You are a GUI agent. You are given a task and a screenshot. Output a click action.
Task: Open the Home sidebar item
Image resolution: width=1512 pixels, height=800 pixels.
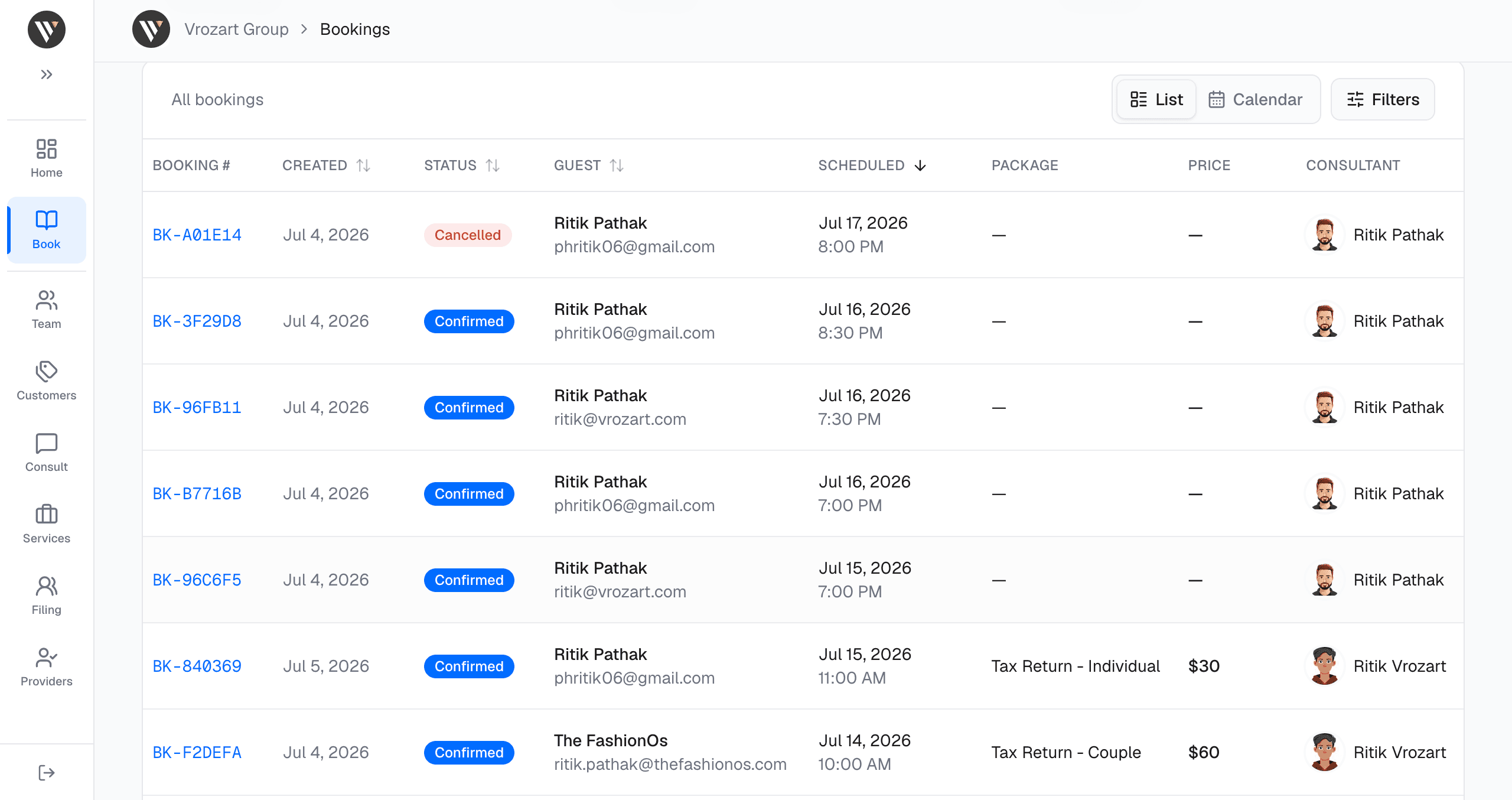pos(47,158)
